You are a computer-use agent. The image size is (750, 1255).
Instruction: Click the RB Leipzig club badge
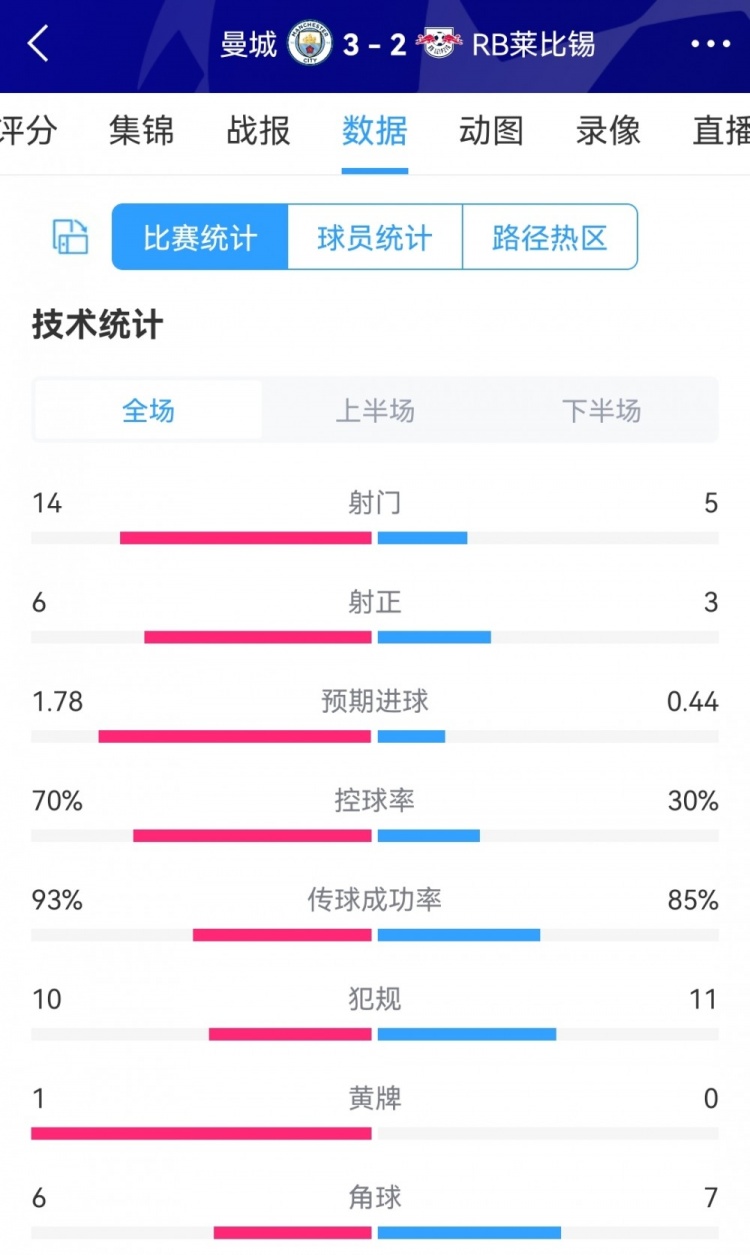[436, 43]
